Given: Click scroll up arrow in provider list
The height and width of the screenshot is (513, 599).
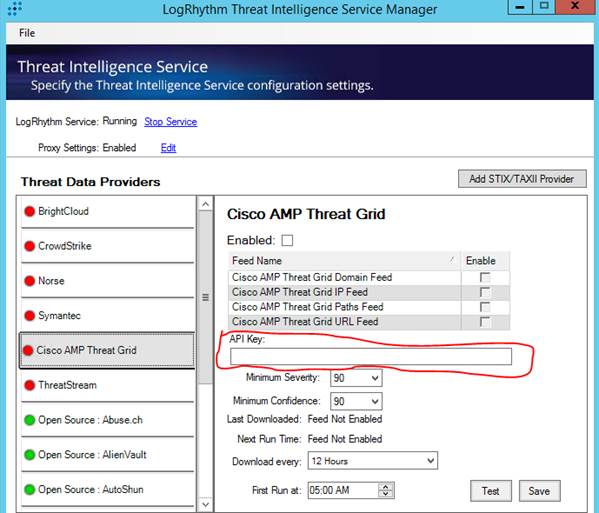Looking at the screenshot, I should tap(206, 204).
